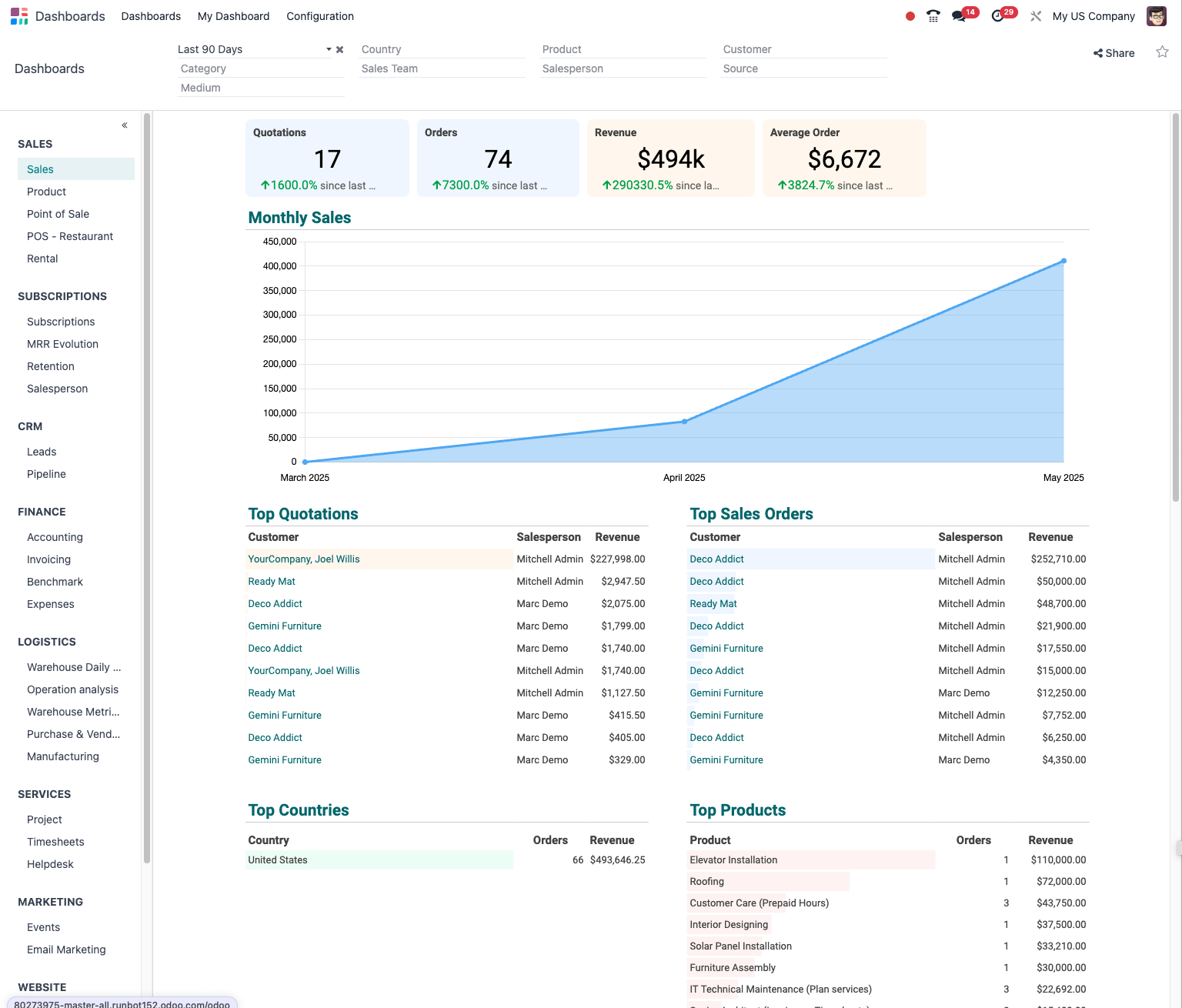Viewport: 1182px width, 1008px height.
Task: Open the Revenue scorecard showing $494k
Action: 671,158
